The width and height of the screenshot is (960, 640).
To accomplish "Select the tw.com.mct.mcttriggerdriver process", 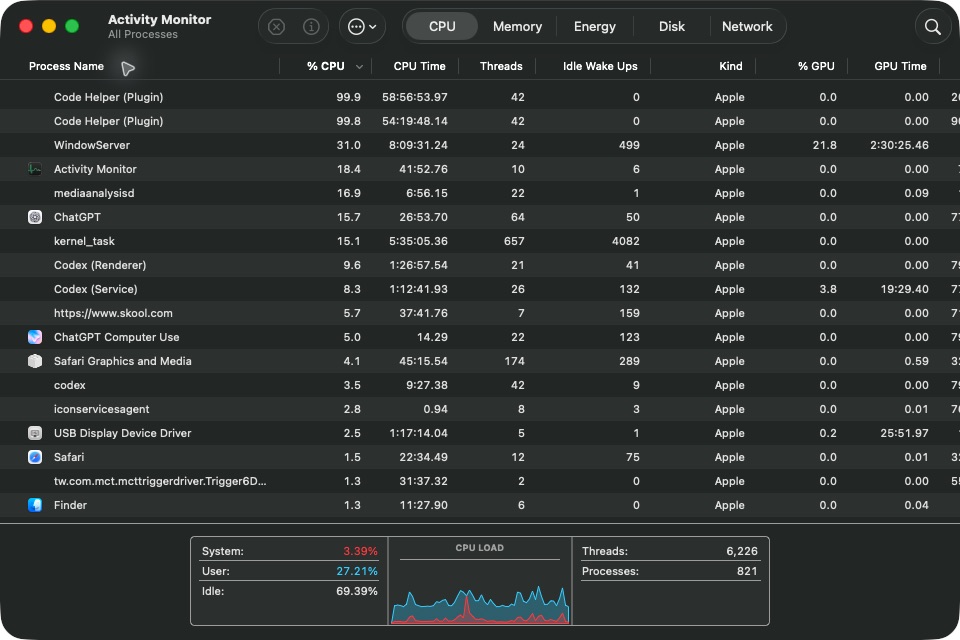I will (x=480, y=481).
